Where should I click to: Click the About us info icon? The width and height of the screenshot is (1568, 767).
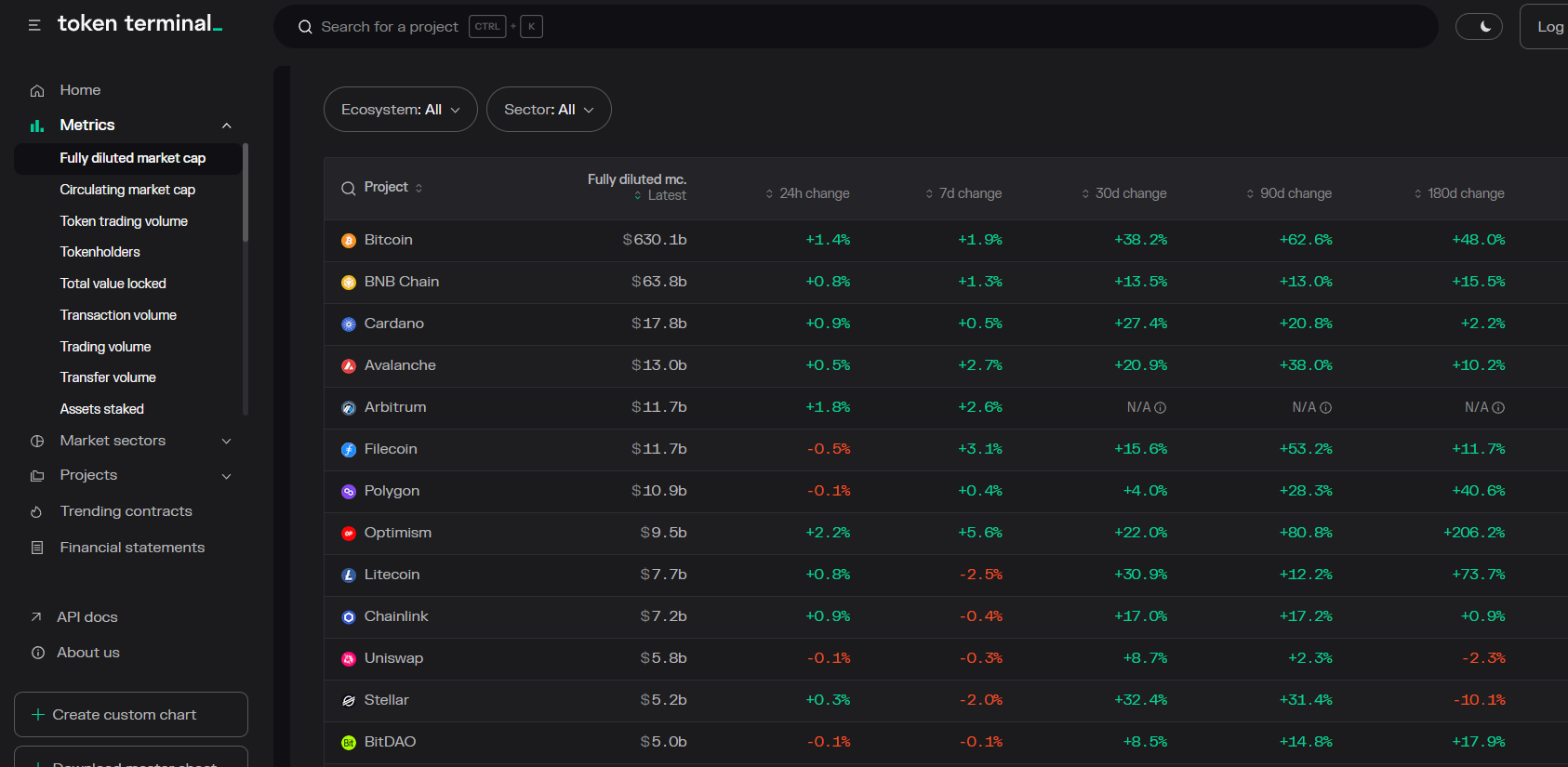click(38, 653)
